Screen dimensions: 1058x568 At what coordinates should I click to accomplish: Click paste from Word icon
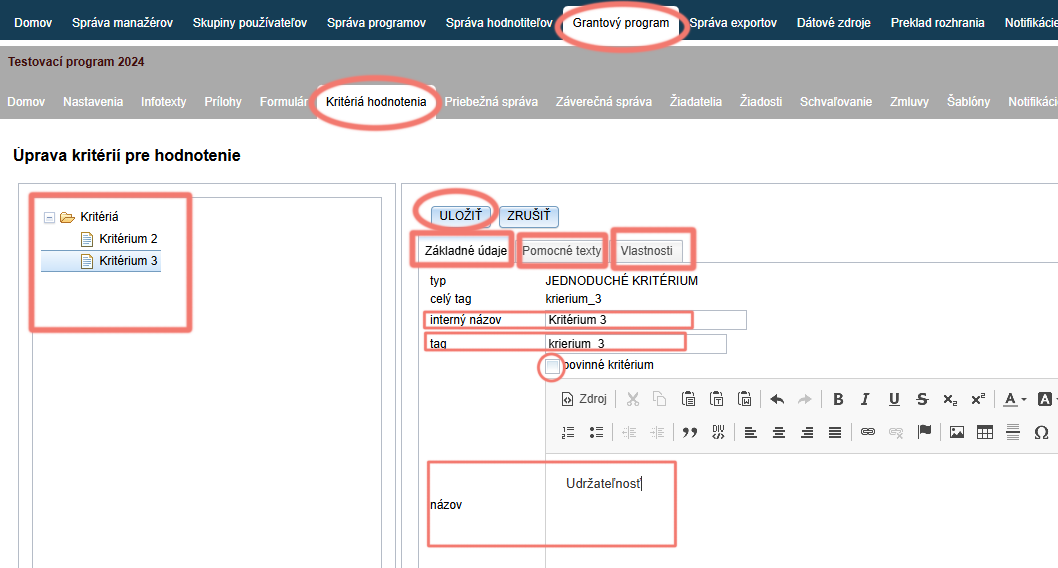tap(744, 399)
